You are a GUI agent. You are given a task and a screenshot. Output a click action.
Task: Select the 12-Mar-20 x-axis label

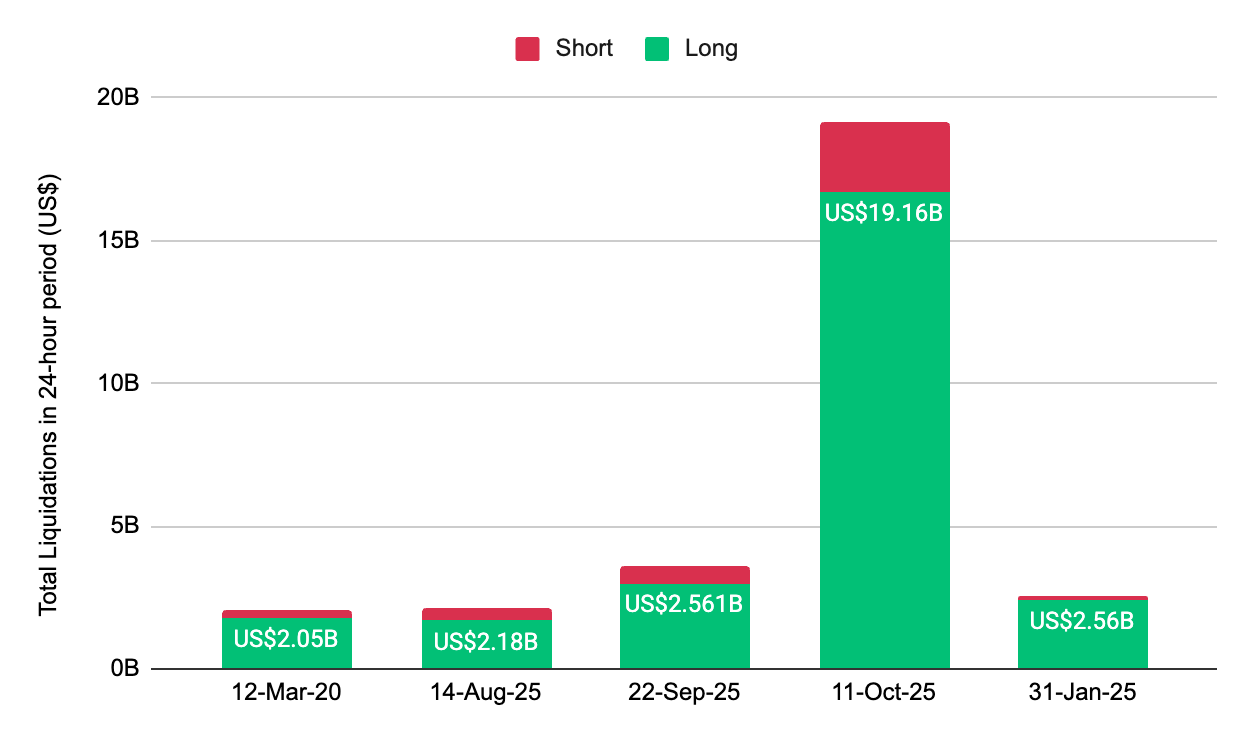287,693
